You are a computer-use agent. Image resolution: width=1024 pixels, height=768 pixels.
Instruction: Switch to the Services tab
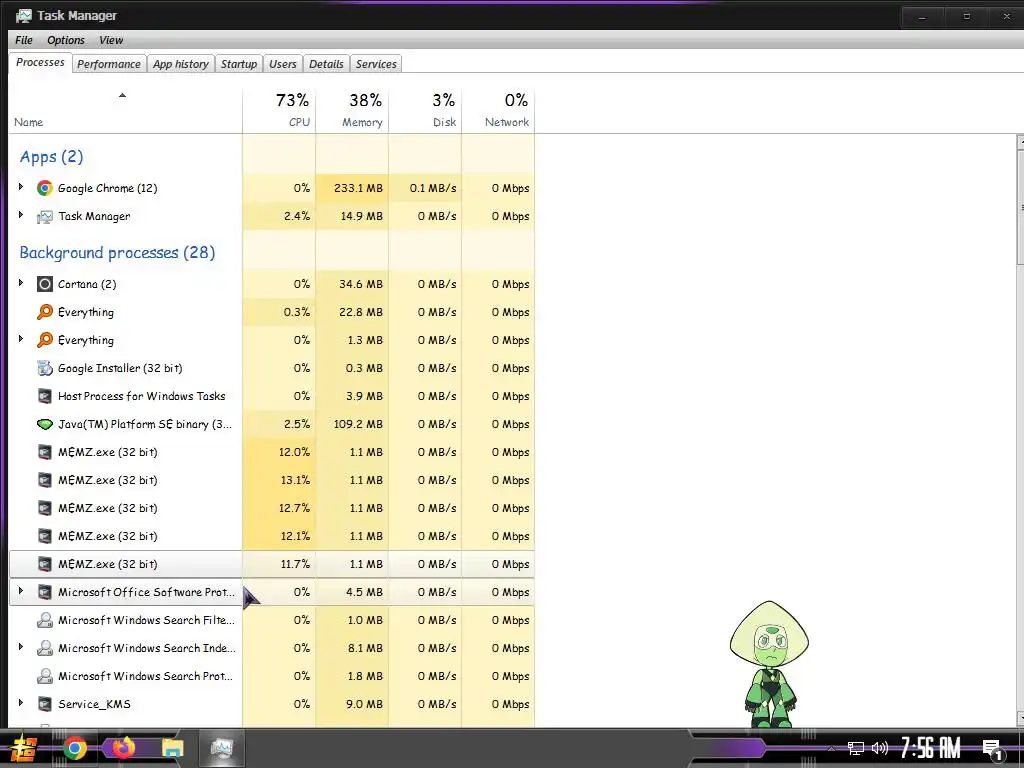(376, 64)
